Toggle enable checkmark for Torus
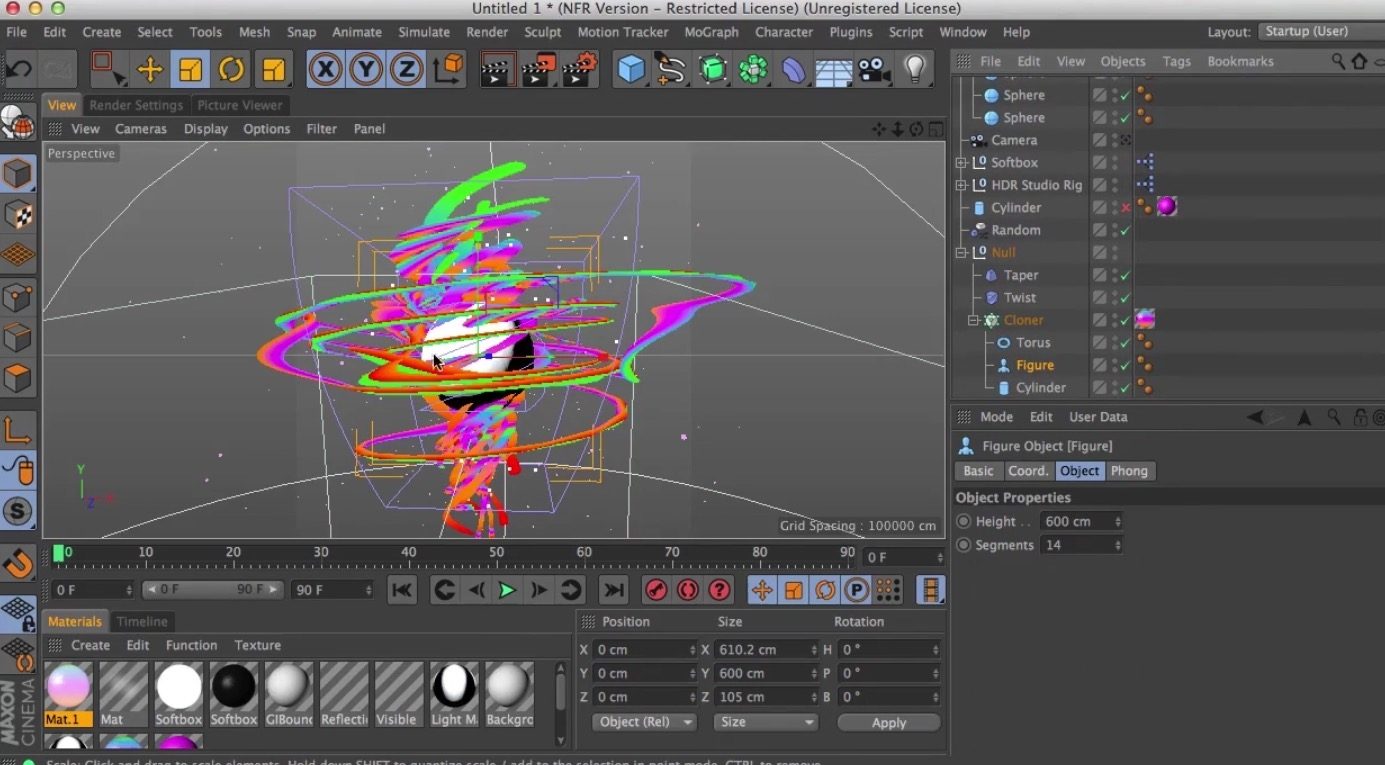 pos(1126,343)
